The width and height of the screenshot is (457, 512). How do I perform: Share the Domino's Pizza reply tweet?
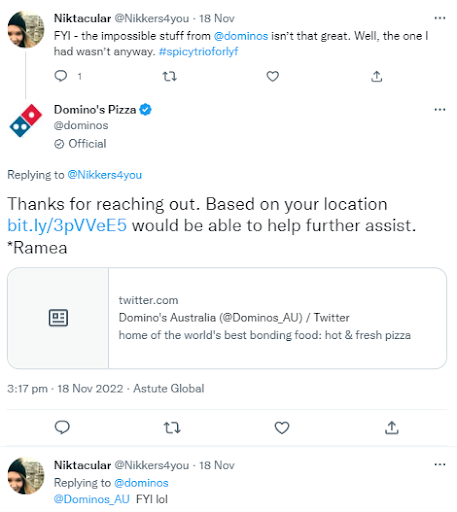(392, 427)
